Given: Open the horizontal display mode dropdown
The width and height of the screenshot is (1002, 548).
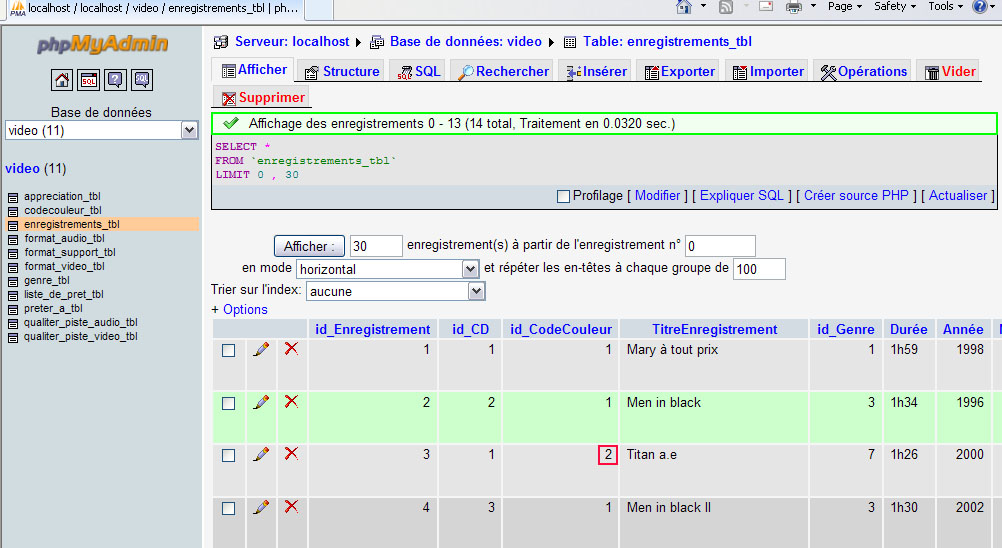Looking at the screenshot, I should (x=387, y=269).
